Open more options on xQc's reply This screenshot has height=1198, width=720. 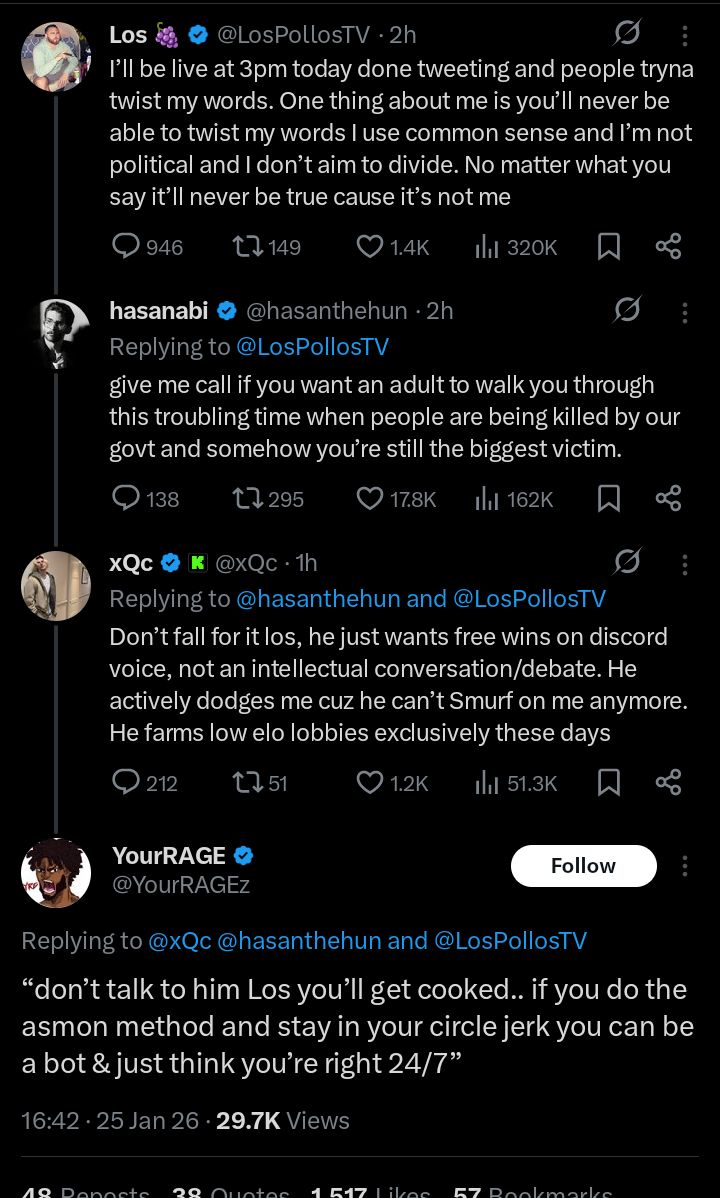(685, 565)
